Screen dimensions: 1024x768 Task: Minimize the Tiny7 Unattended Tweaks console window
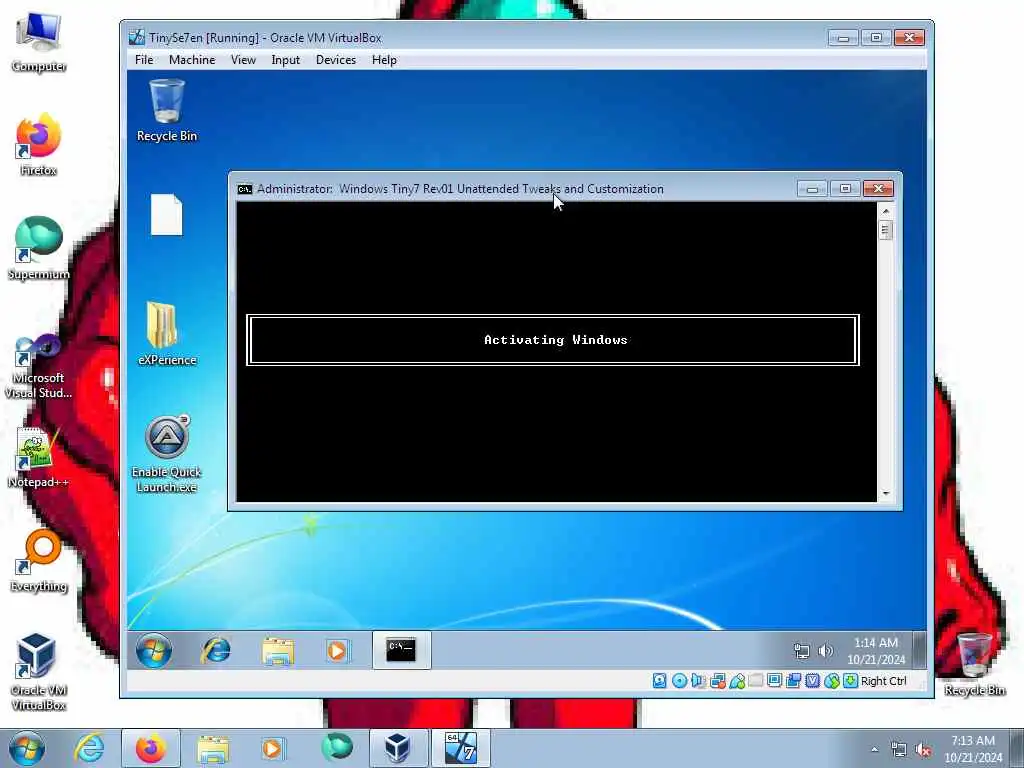(812, 189)
